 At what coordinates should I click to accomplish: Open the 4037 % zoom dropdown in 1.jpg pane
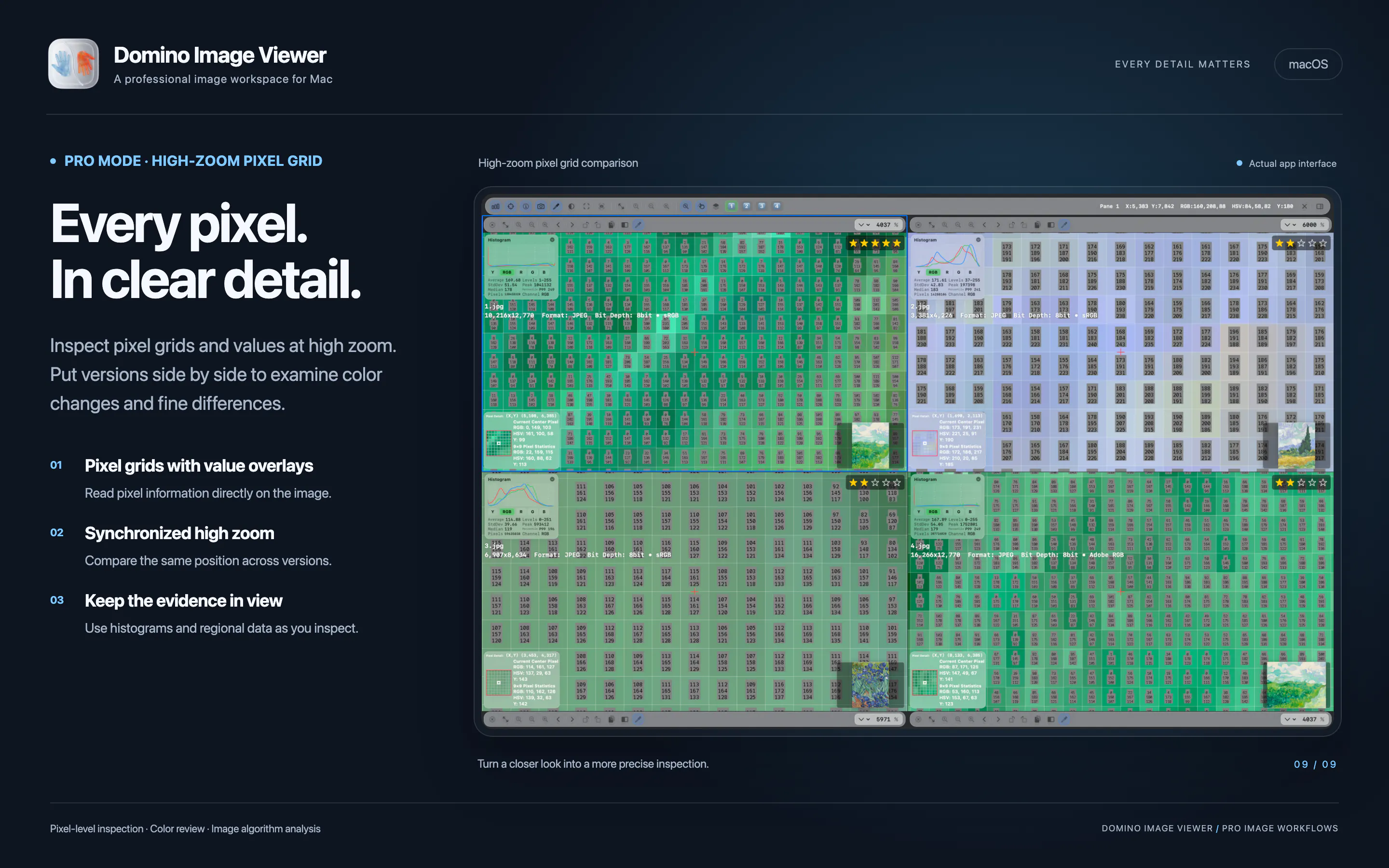[878, 225]
